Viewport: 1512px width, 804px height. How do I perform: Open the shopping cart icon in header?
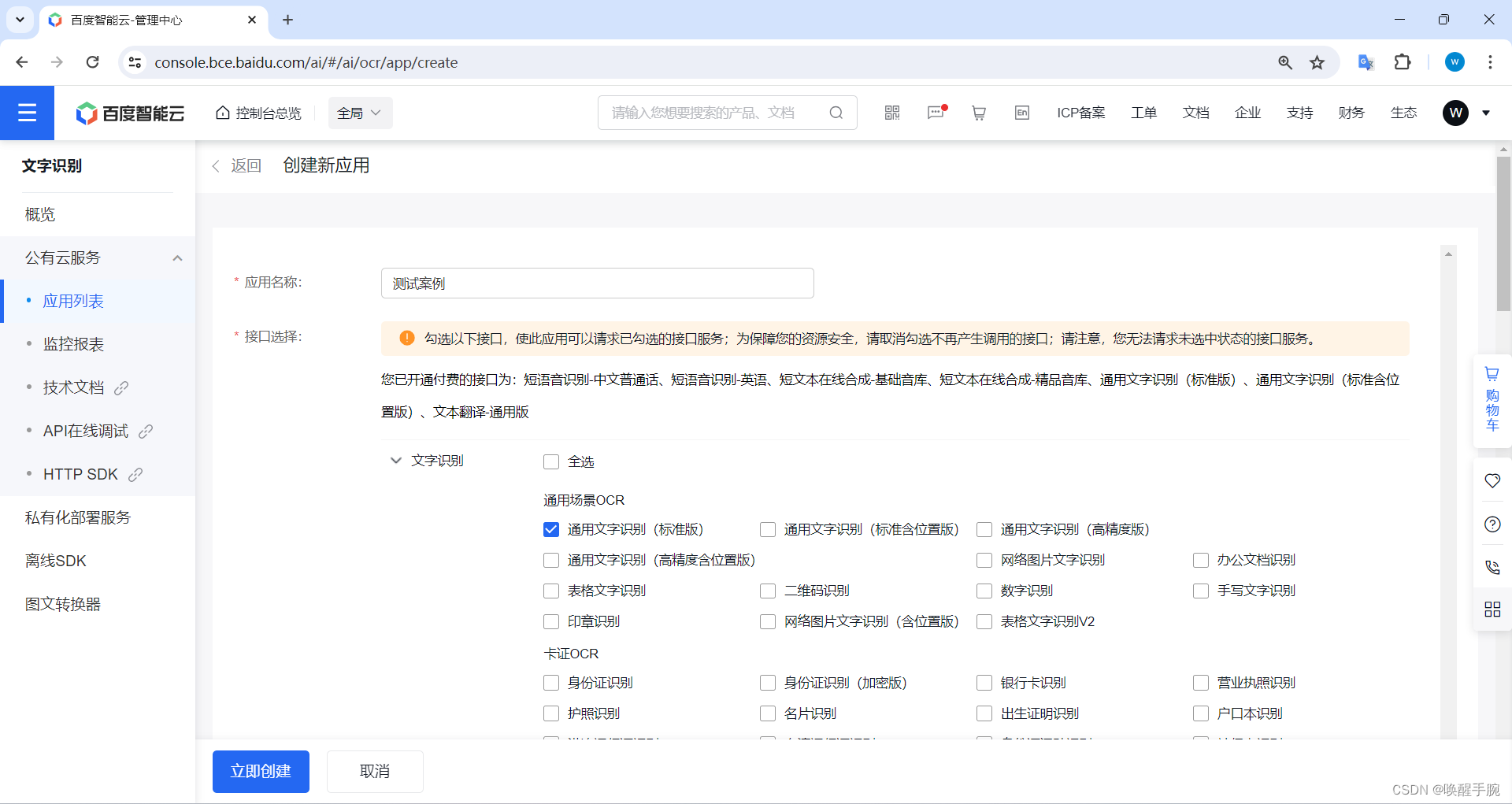click(x=979, y=113)
